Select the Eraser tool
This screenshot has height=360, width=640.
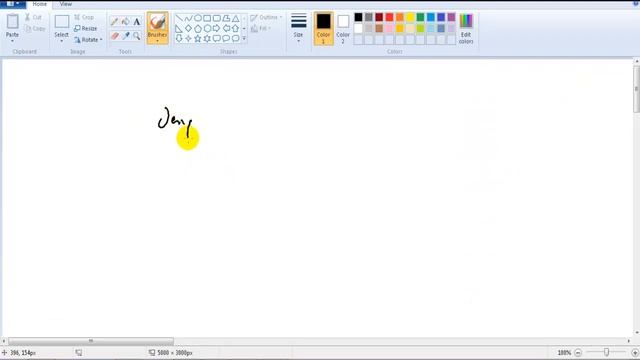[x=115, y=36]
